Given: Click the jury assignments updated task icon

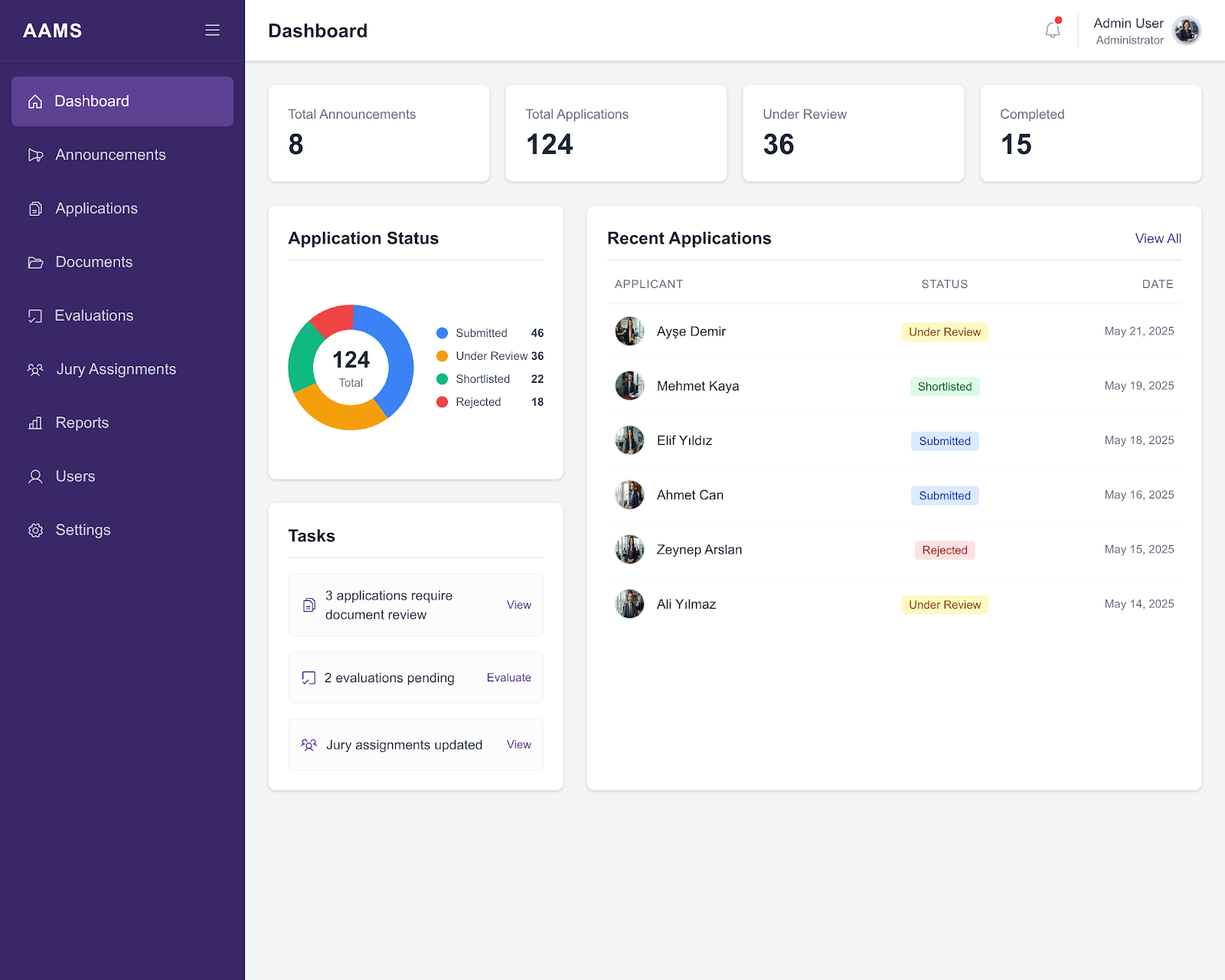Looking at the screenshot, I should pyautogui.click(x=309, y=744).
